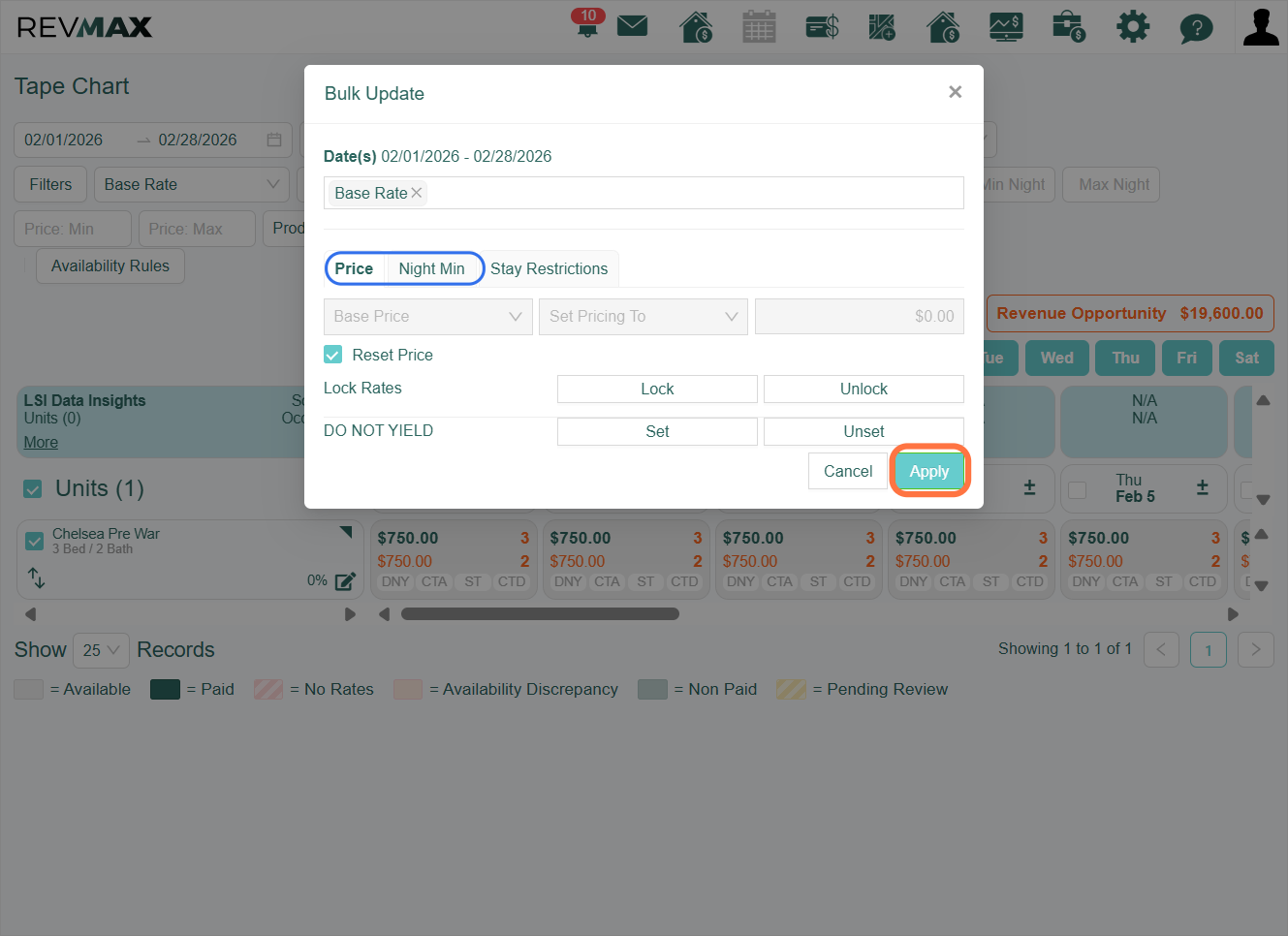Open the date range calendar icon
1288x936 pixels.
tap(274, 140)
